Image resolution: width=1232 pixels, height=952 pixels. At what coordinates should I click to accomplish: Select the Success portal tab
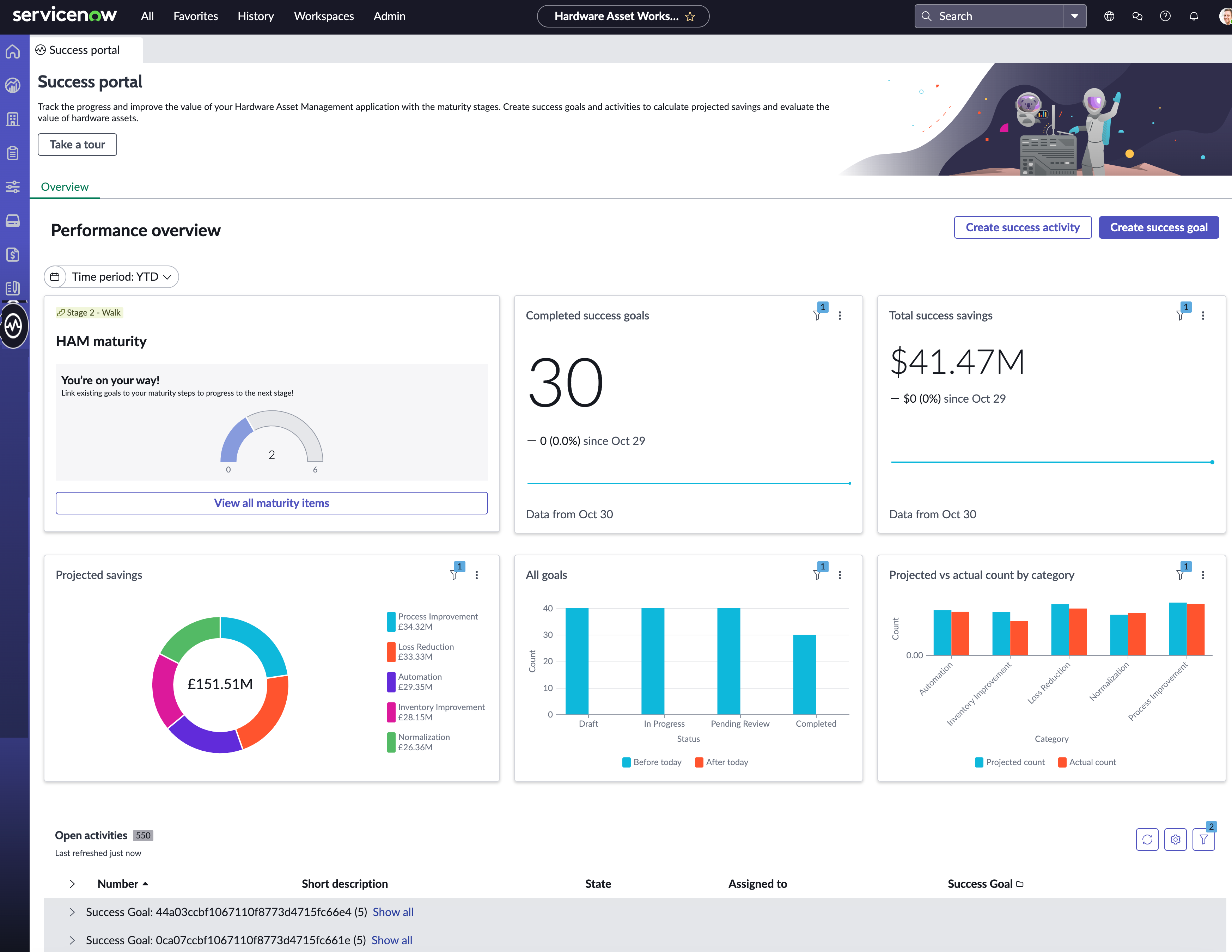coord(86,50)
